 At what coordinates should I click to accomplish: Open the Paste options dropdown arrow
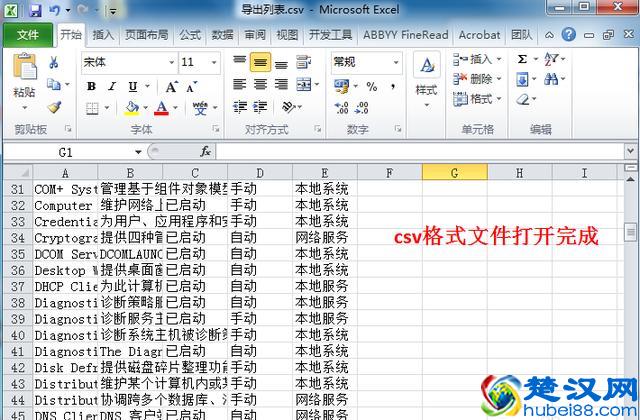pos(24,108)
